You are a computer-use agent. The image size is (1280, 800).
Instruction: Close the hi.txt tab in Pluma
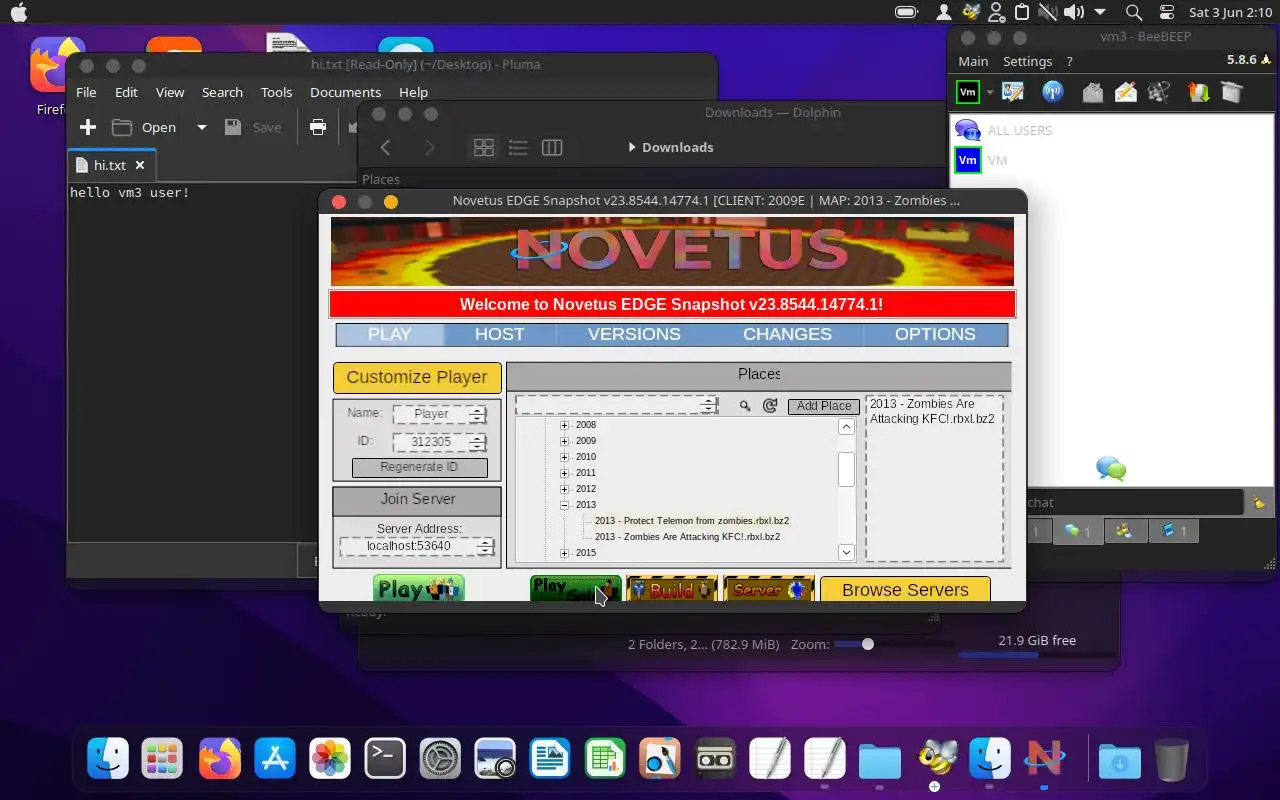(x=140, y=165)
